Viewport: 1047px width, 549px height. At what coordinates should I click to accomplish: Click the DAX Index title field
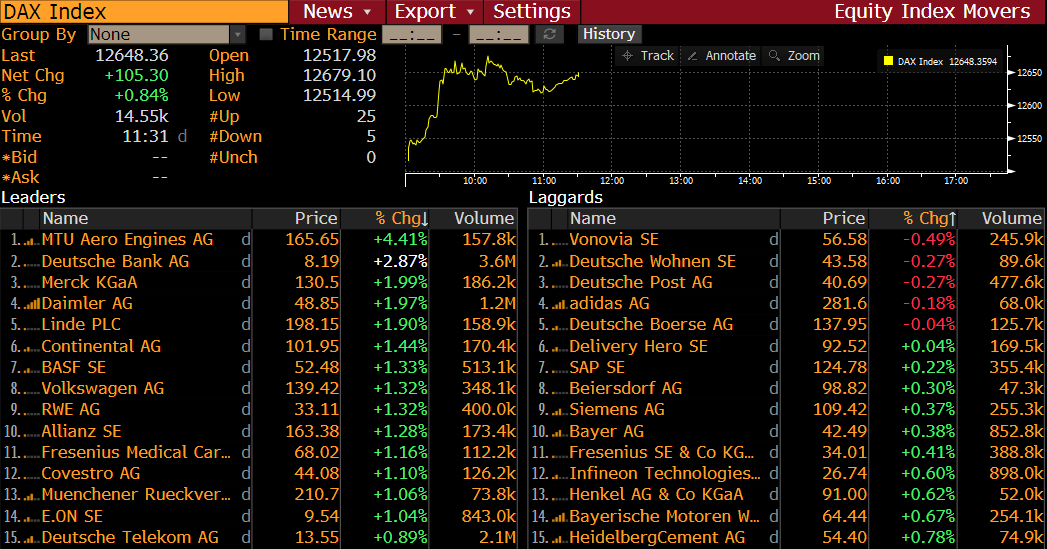pyautogui.click(x=145, y=12)
